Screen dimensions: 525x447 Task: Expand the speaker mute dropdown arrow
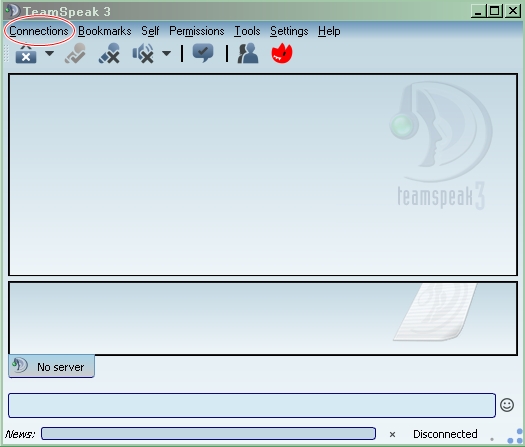(x=166, y=53)
